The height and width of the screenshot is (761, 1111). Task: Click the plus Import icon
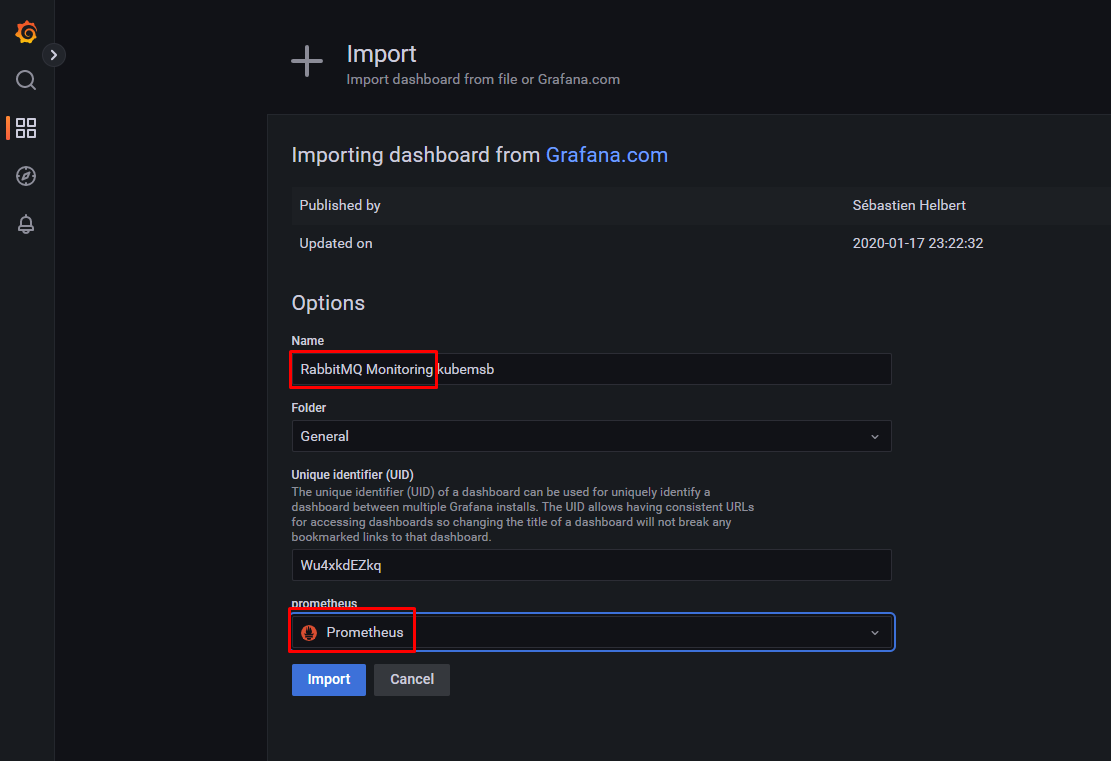pyautogui.click(x=307, y=61)
